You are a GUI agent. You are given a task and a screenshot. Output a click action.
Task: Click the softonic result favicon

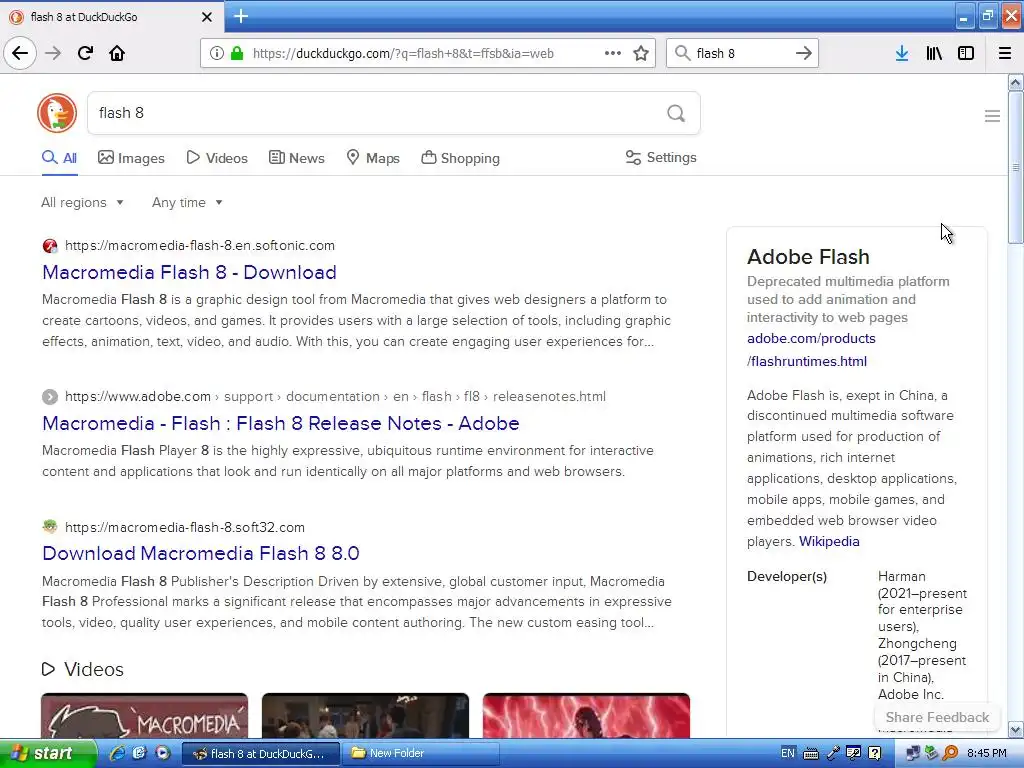[x=50, y=246]
